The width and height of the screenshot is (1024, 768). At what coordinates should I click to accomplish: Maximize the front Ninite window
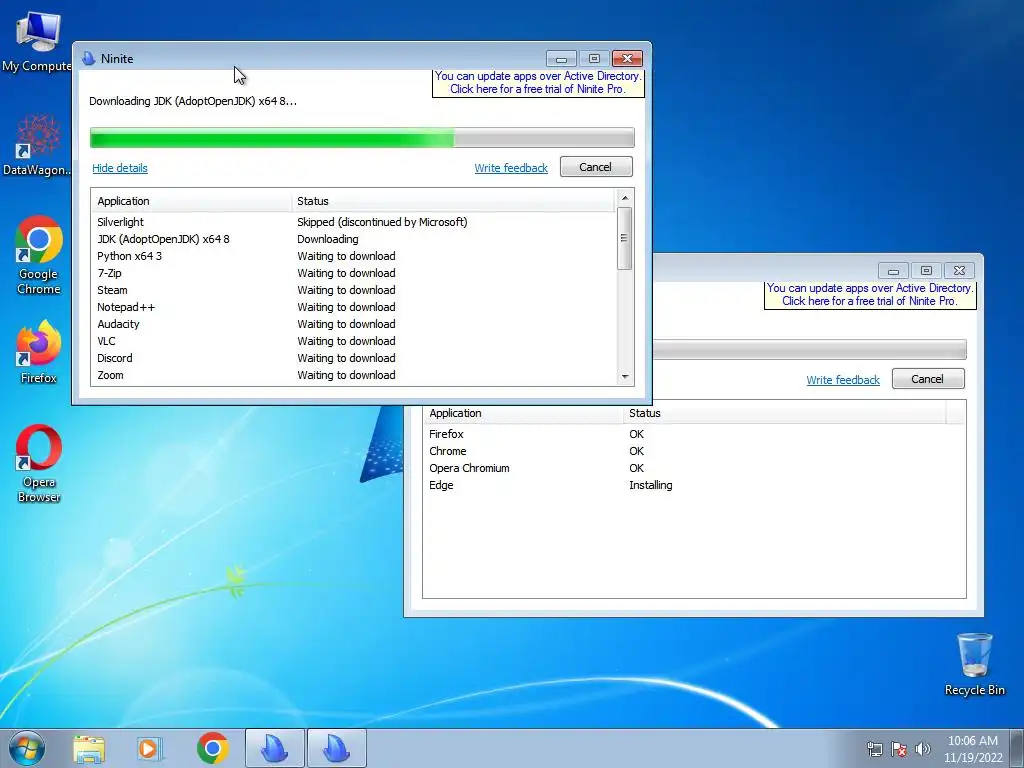pyautogui.click(x=594, y=59)
